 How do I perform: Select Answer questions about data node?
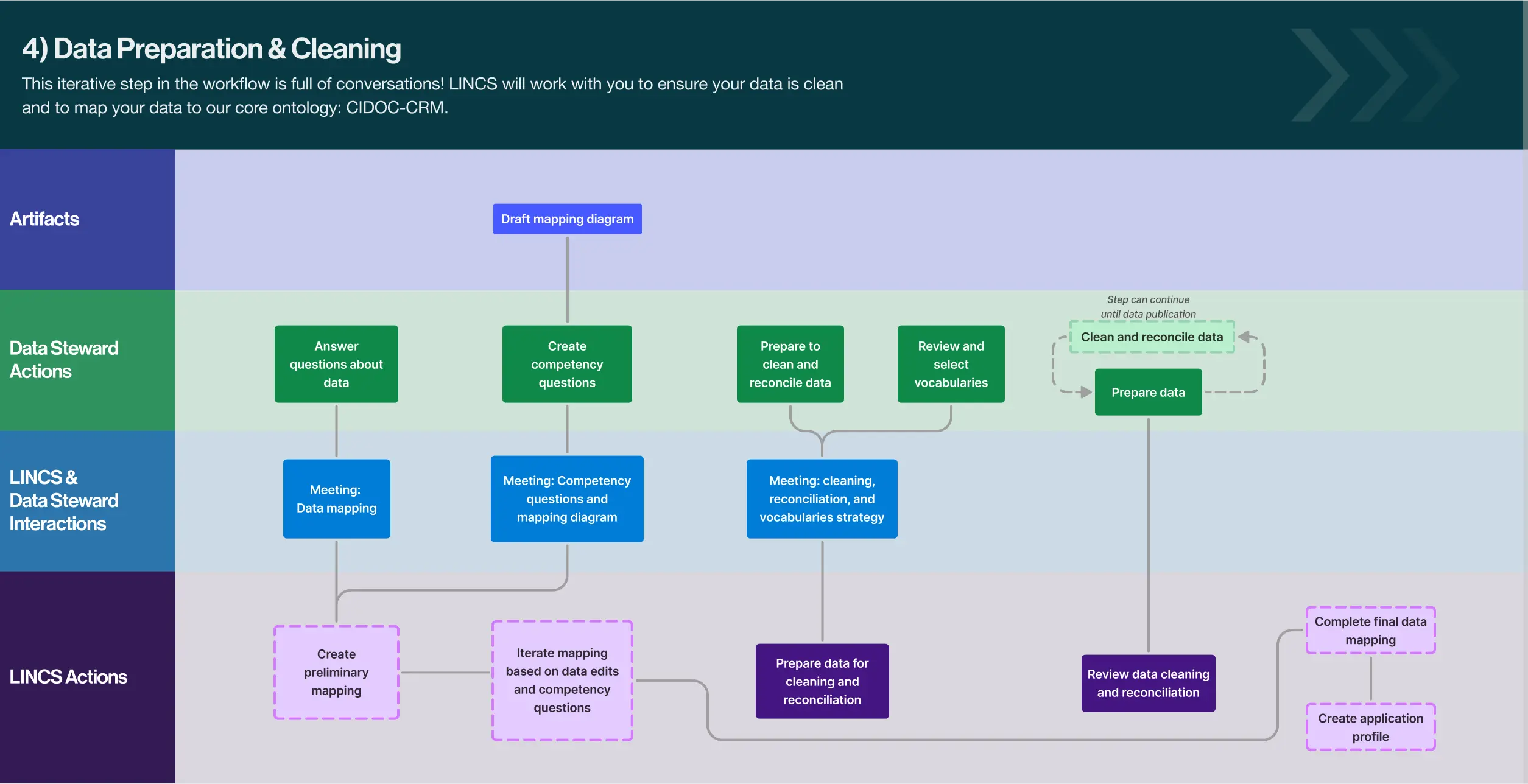point(336,364)
